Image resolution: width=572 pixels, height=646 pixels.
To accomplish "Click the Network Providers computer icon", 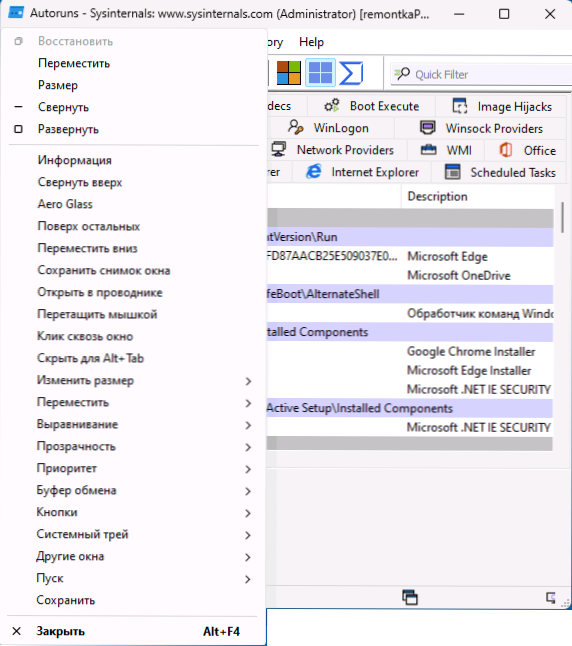I will (279, 149).
